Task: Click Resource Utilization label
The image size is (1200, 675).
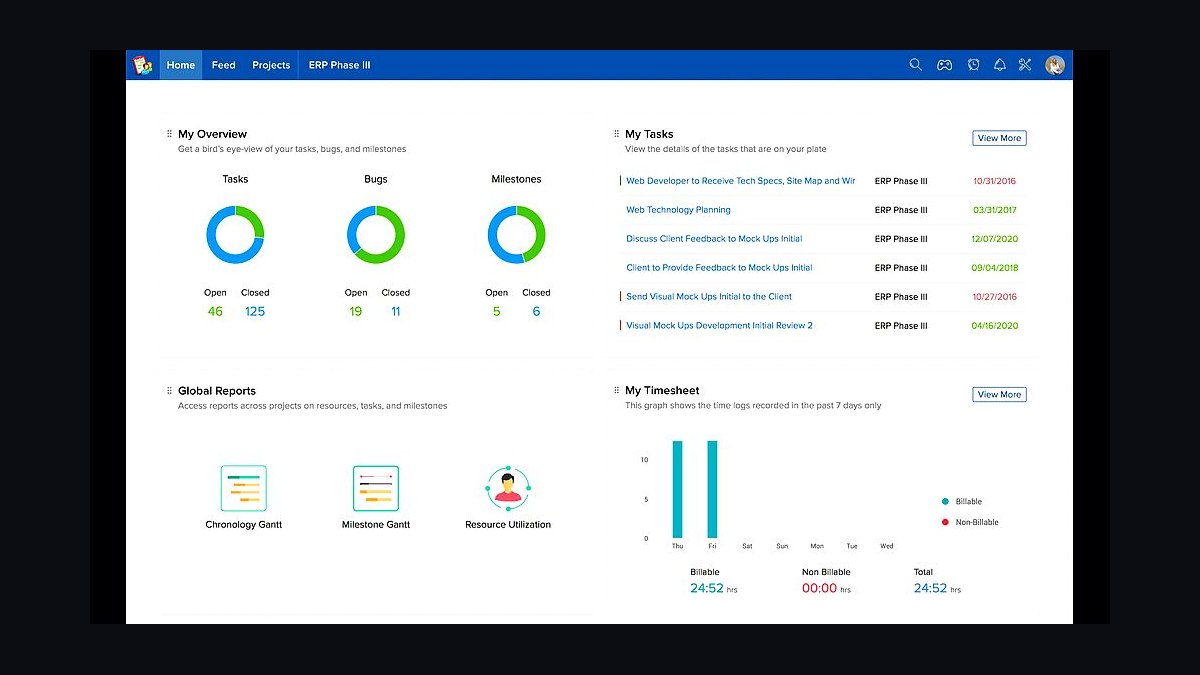Action: coord(508,524)
